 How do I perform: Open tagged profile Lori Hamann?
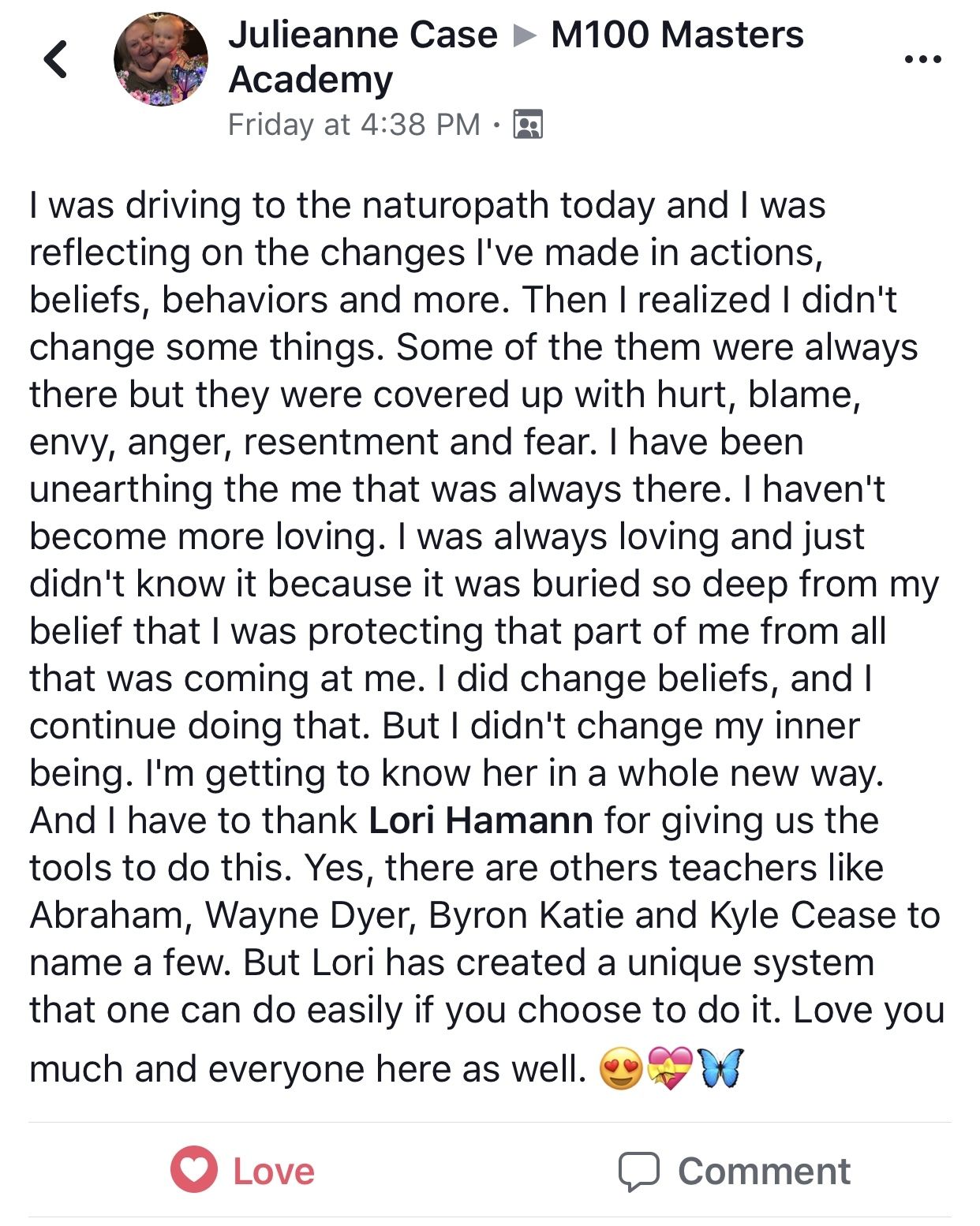pyautogui.click(x=481, y=820)
